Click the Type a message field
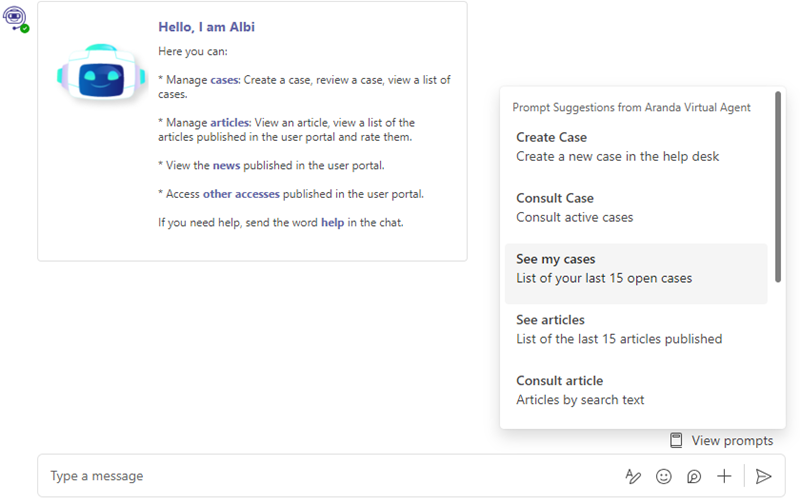Image resolution: width=800 pixels, height=504 pixels. [x=332, y=476]
